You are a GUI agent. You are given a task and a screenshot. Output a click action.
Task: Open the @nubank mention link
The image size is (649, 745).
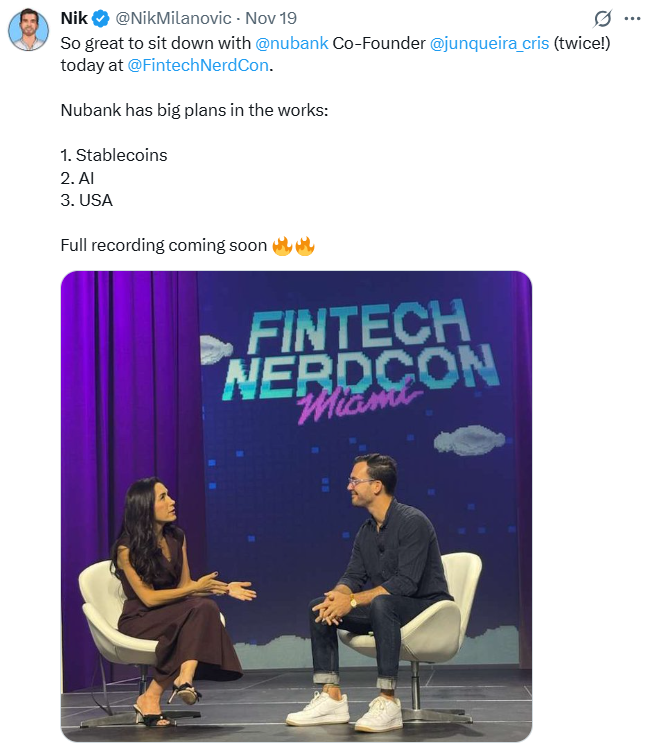292,43
